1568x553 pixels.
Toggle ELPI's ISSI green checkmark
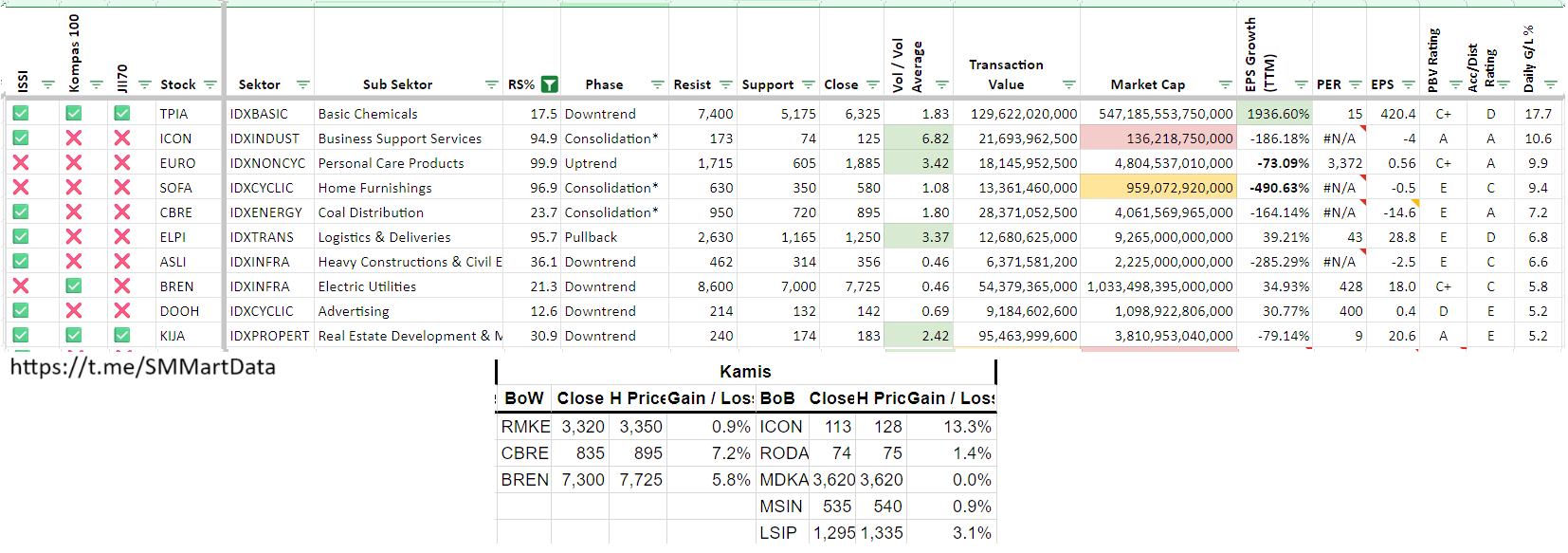pos(20,237)
